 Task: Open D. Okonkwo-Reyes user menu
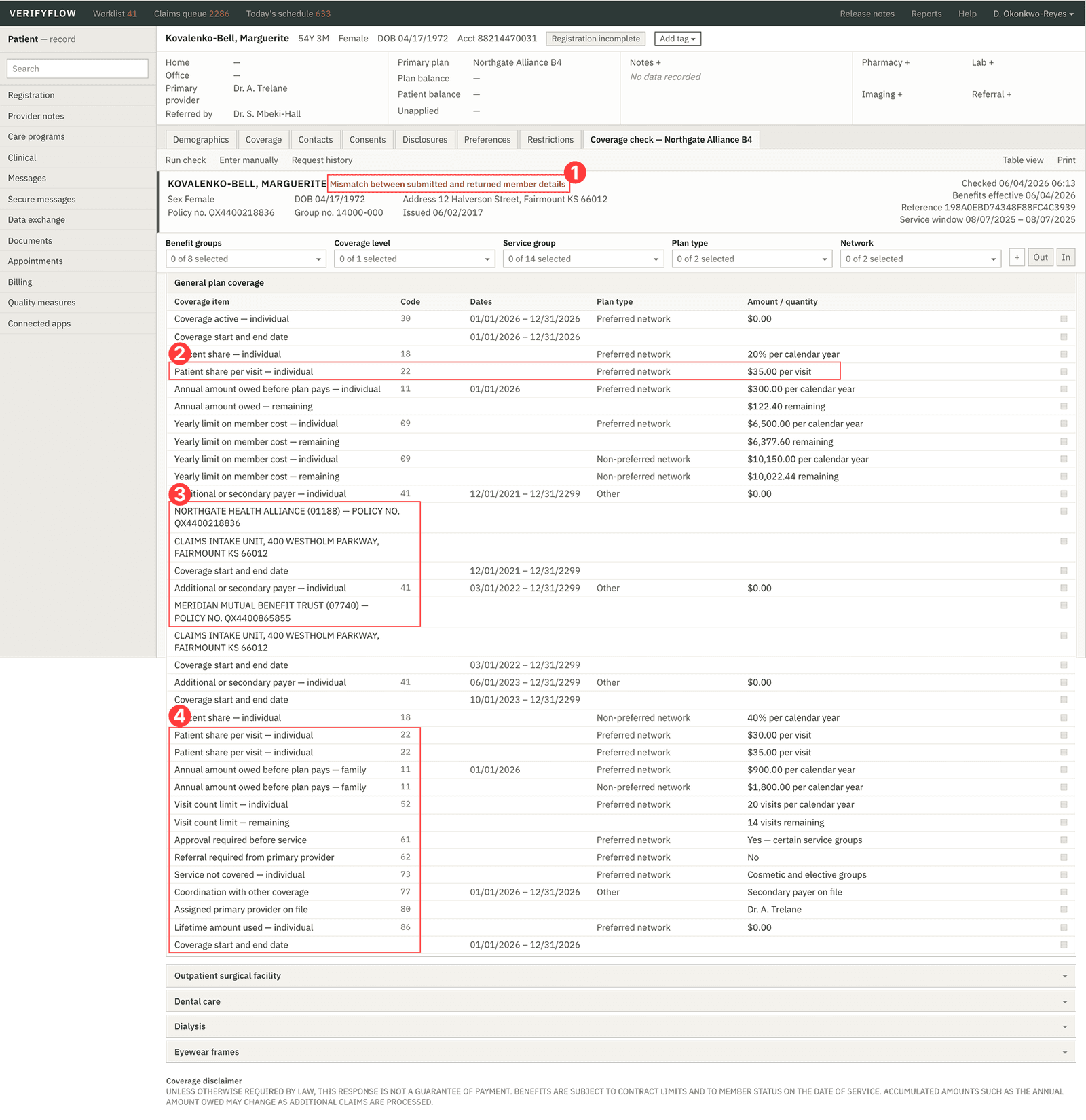point(1033,14)
